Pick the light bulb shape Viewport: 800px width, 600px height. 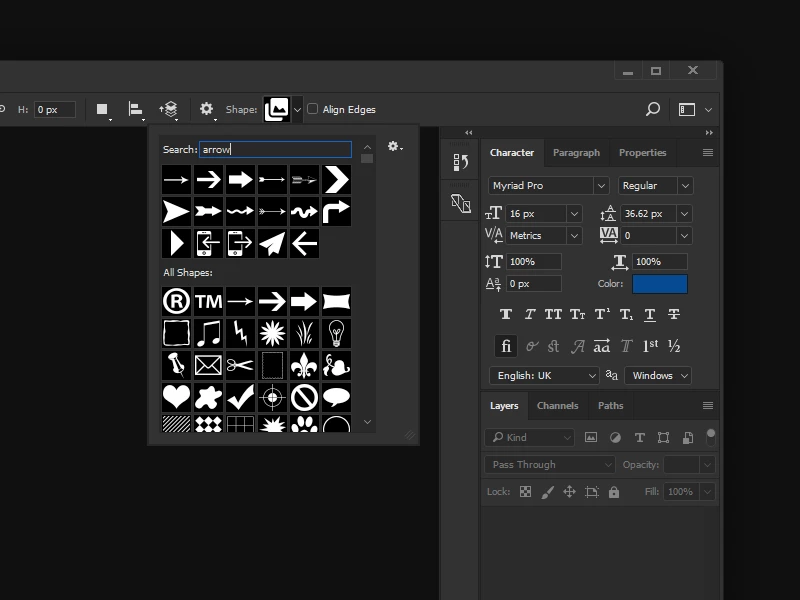coord(336,333)
